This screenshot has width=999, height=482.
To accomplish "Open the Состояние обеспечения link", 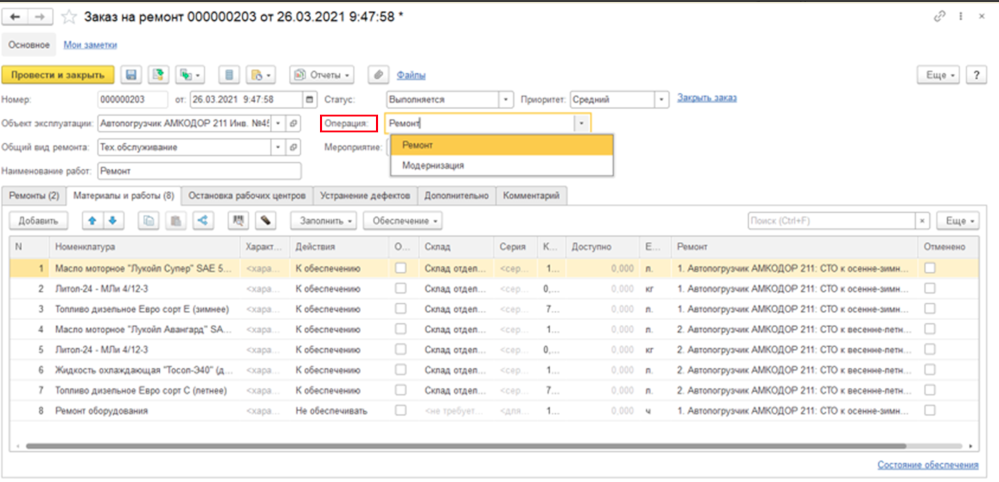I will [x=928, y=465].
